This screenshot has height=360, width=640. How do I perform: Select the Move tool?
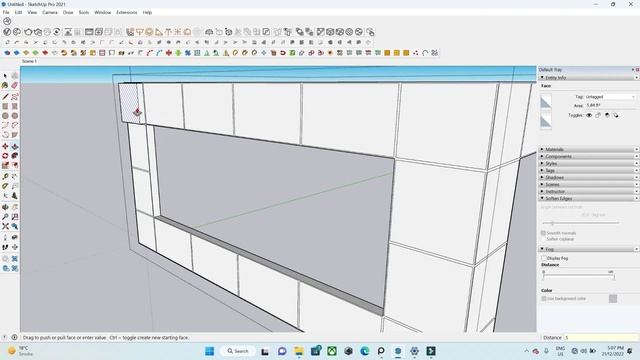click(5, 146)
